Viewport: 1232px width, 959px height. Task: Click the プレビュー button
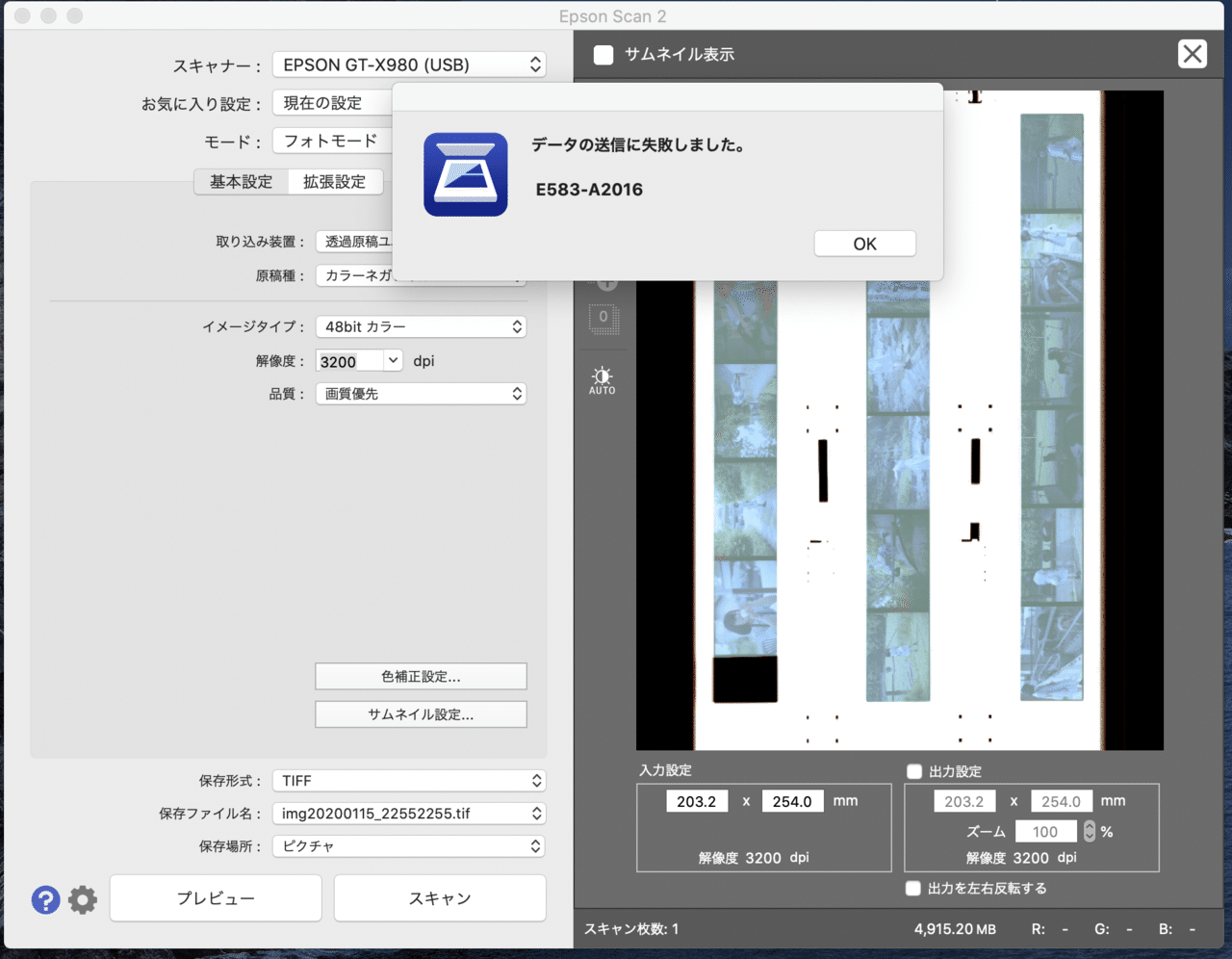[216, 898]
